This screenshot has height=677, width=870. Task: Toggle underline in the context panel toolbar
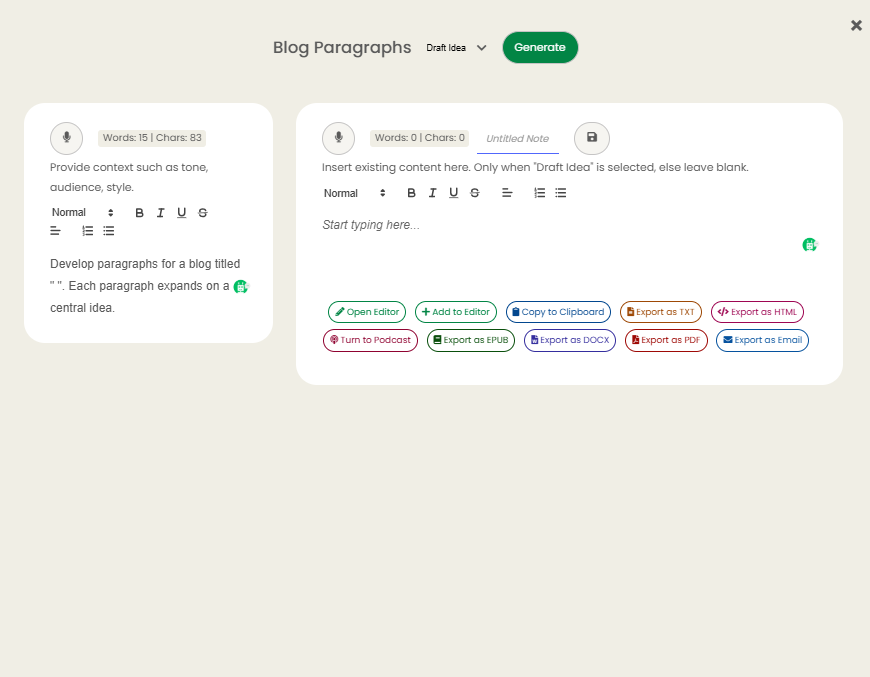(181, 213)
